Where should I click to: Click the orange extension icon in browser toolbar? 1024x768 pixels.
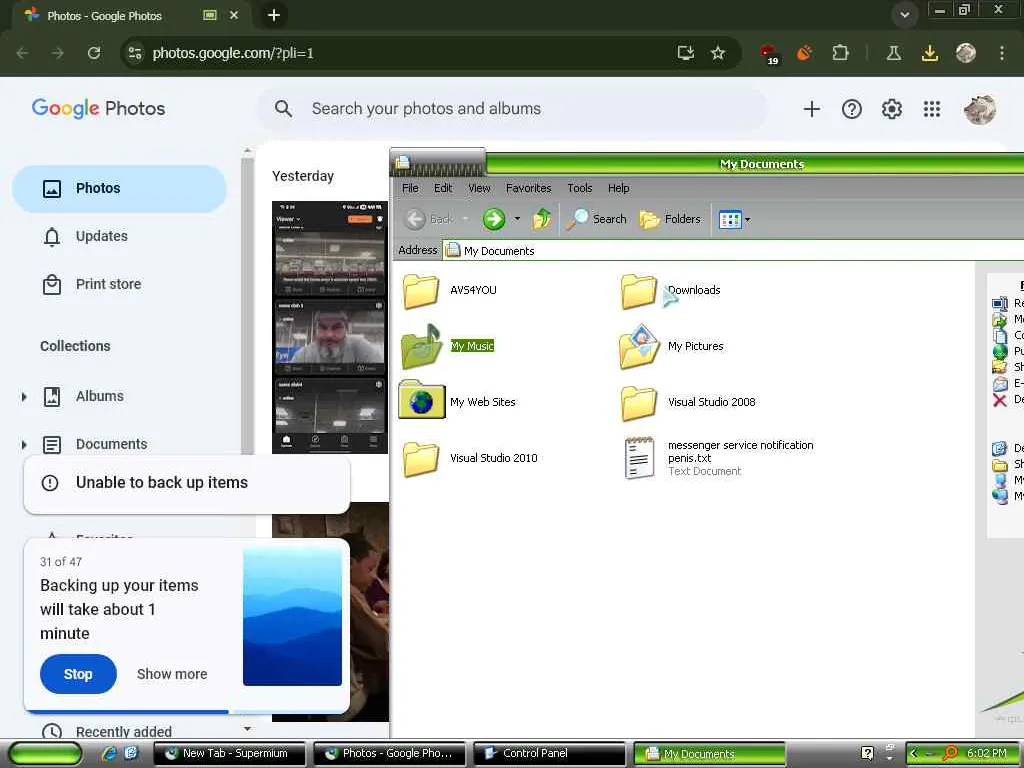(805, 53)
